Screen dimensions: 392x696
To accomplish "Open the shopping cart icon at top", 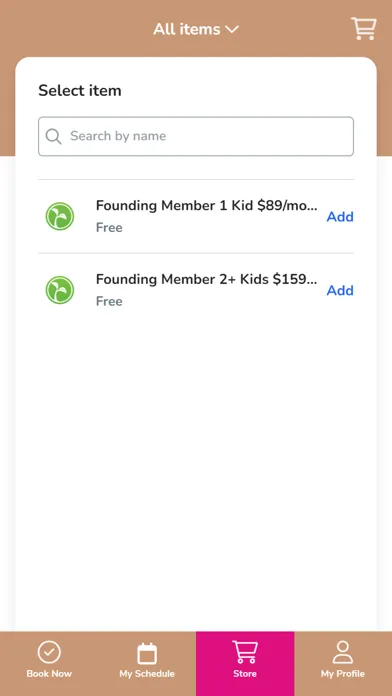I will (364, 29).
